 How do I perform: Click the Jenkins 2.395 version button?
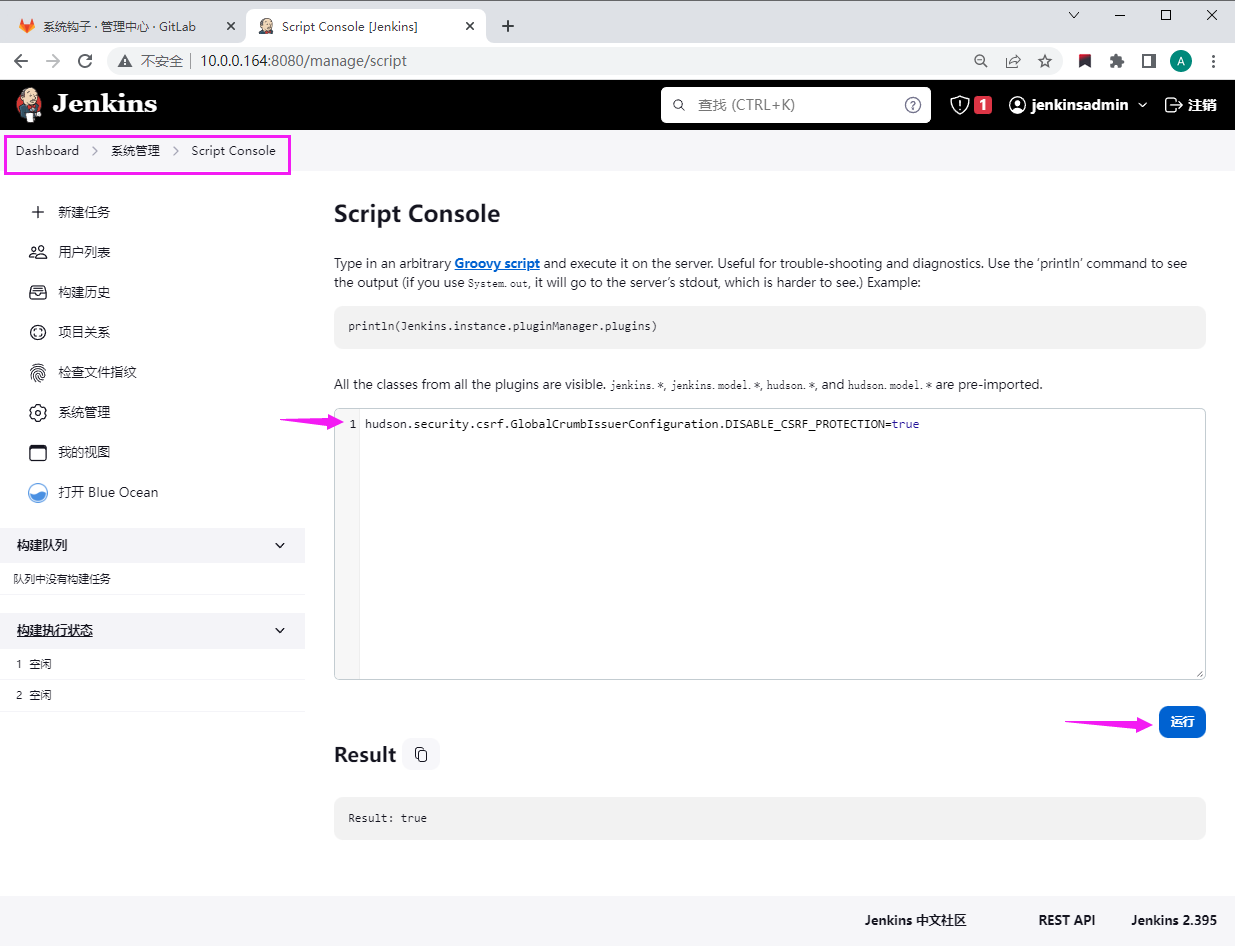click(1174, 920)
